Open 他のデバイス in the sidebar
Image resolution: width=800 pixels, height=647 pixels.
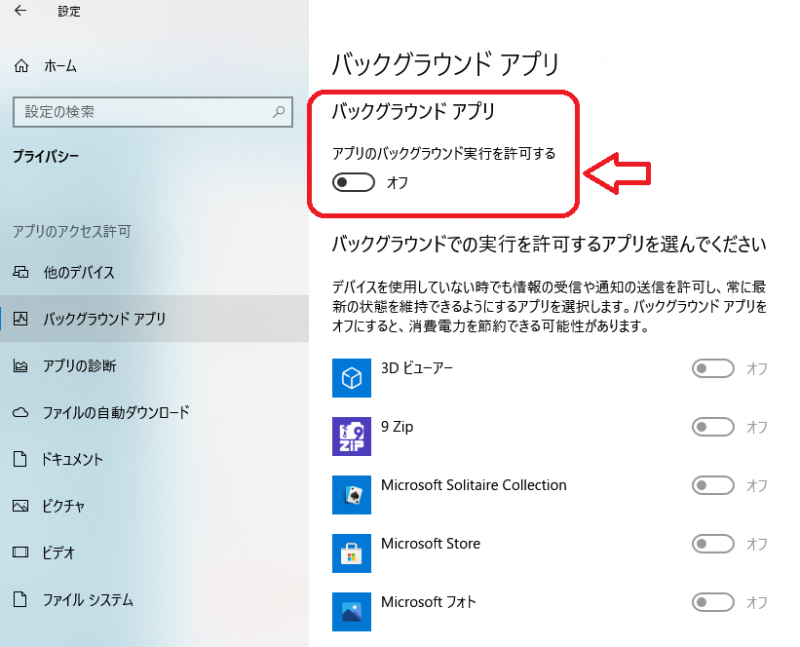(79, 273)
